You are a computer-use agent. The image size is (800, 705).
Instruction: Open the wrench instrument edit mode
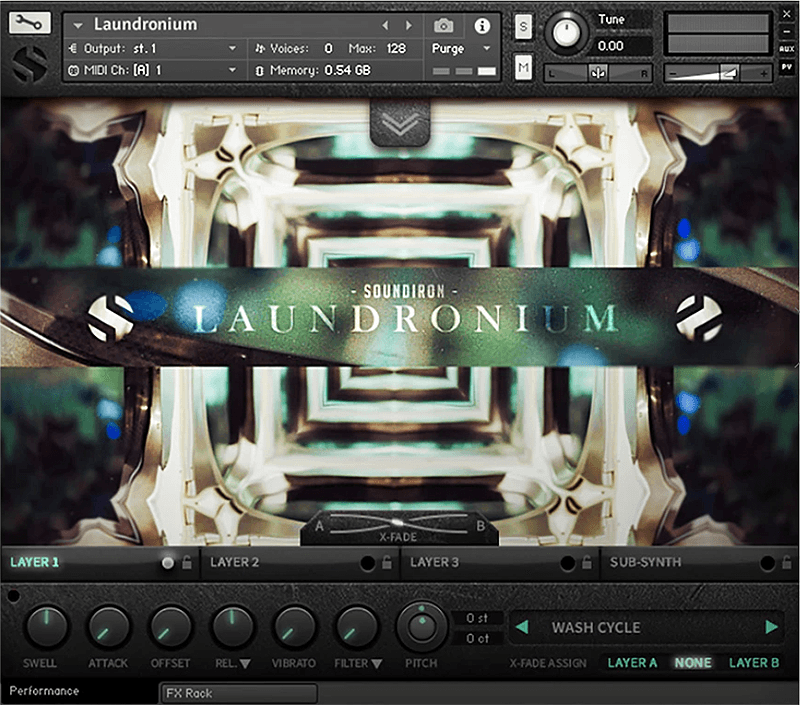coord(30,23)
